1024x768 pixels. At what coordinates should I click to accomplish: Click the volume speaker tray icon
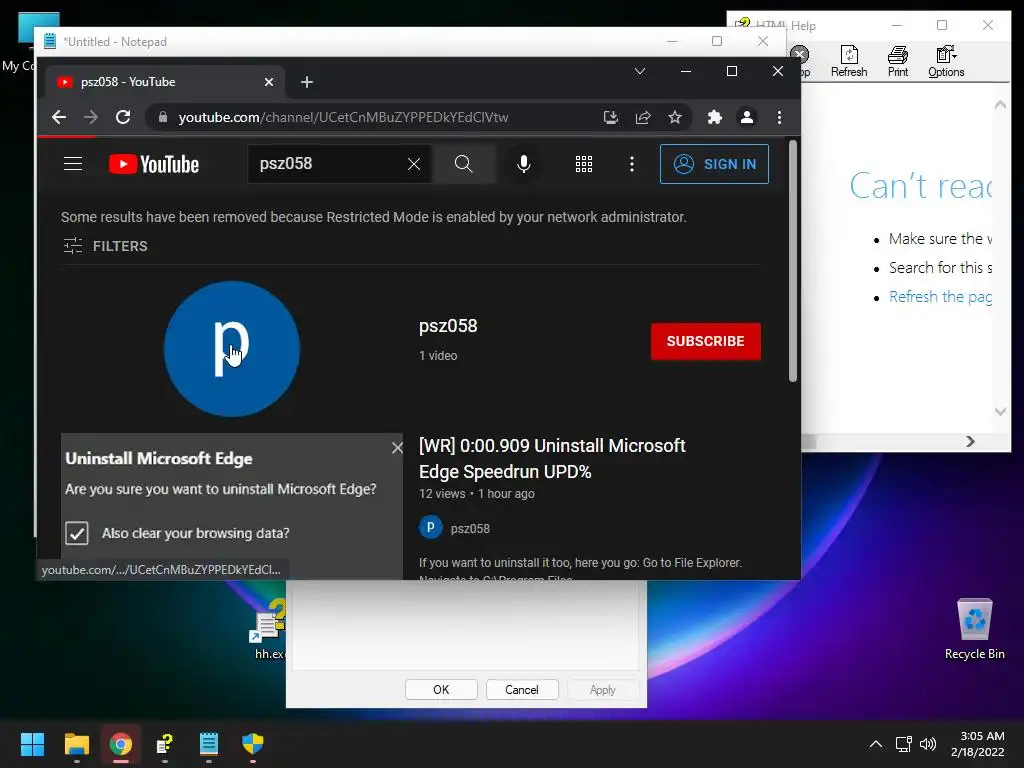pos(927,744)
